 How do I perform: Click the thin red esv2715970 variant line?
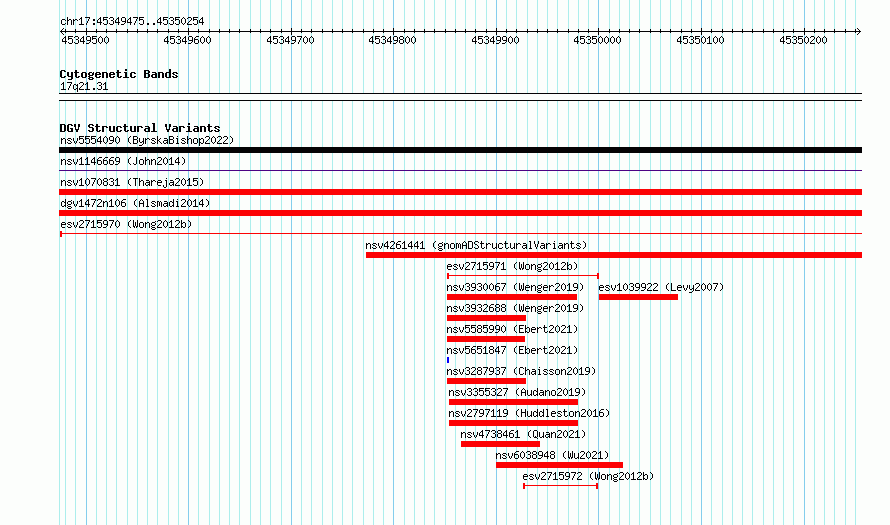pos(460,234)
